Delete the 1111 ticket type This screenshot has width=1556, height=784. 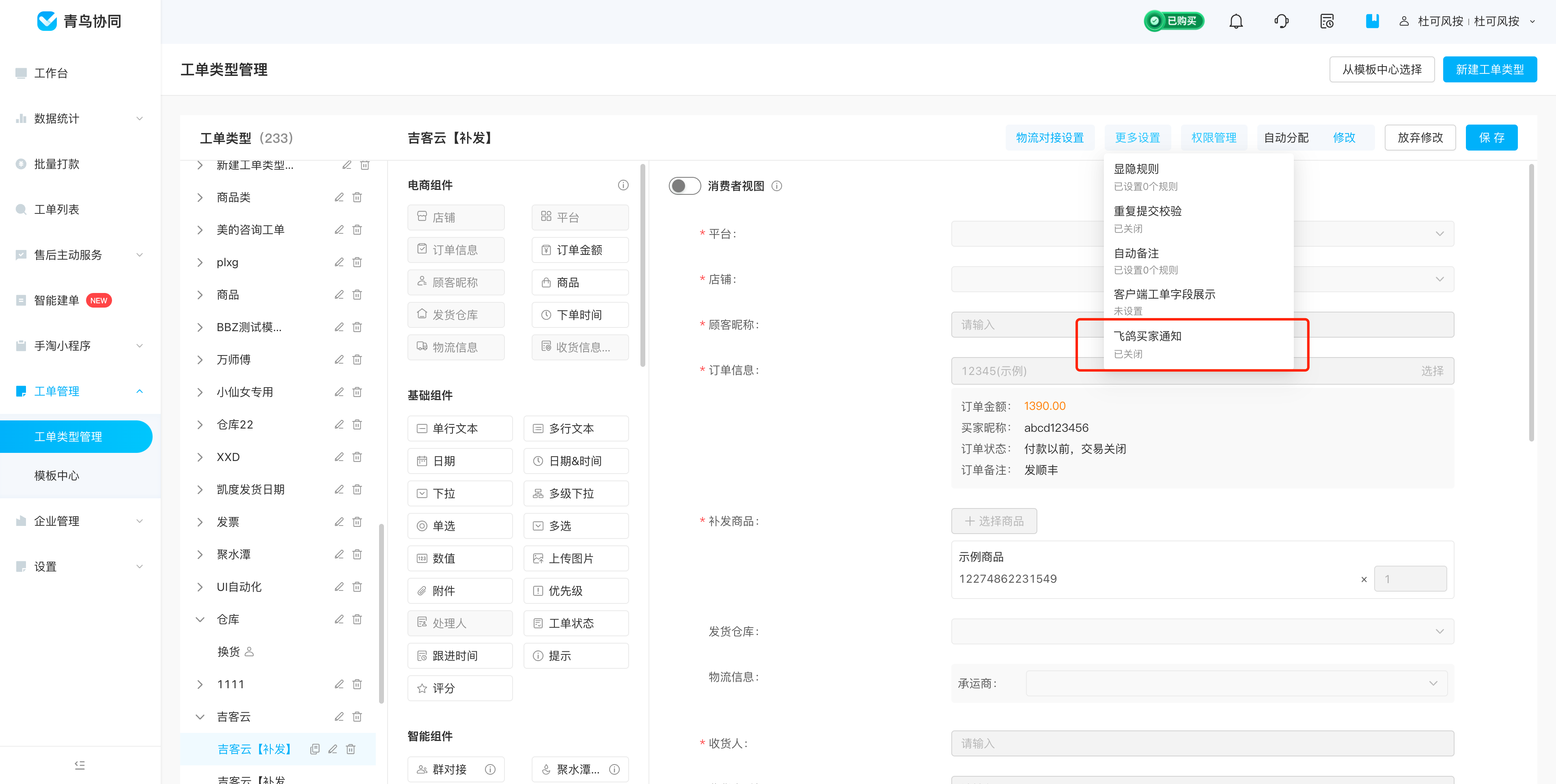357,684
